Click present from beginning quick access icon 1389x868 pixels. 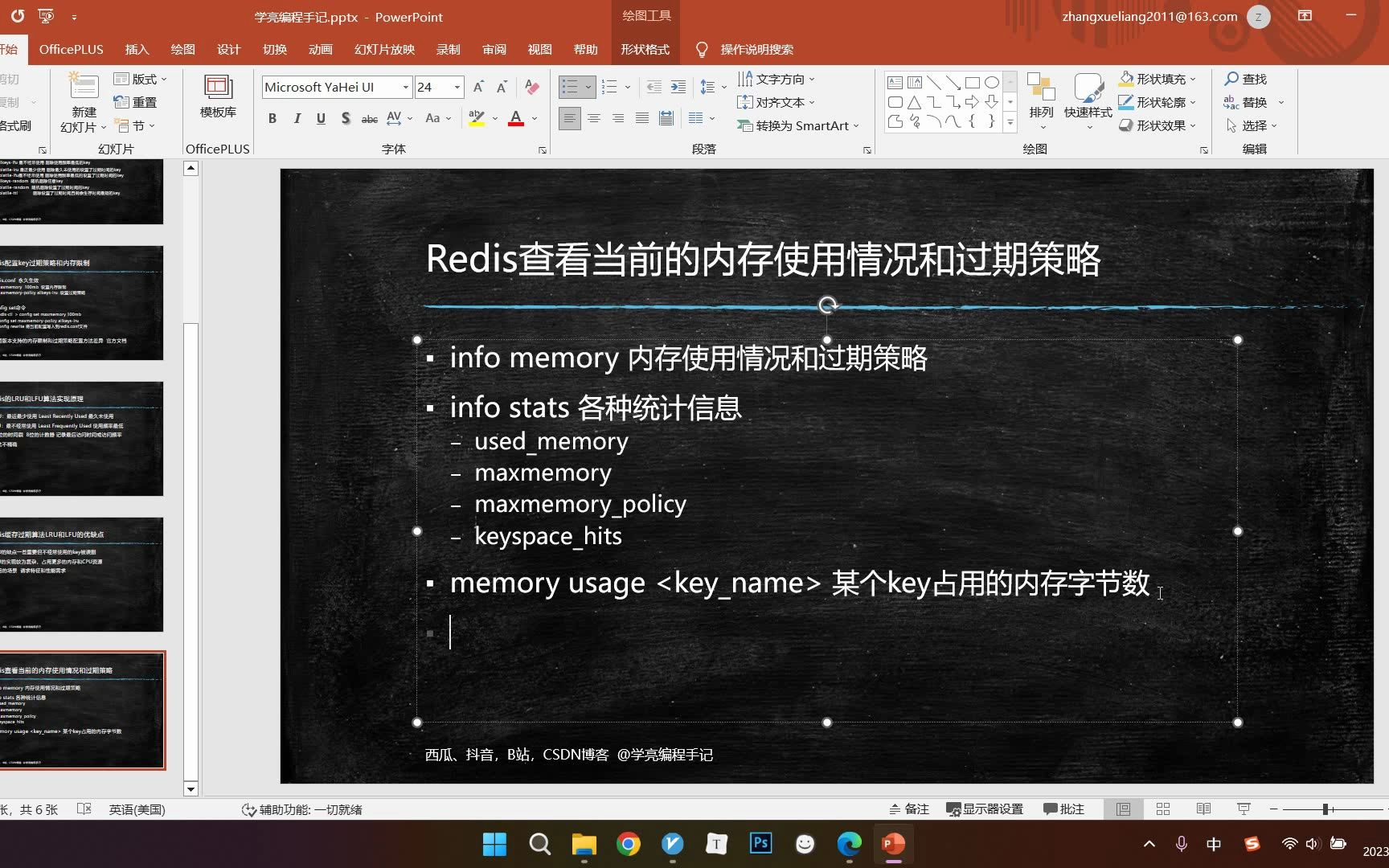click(46, 16)
